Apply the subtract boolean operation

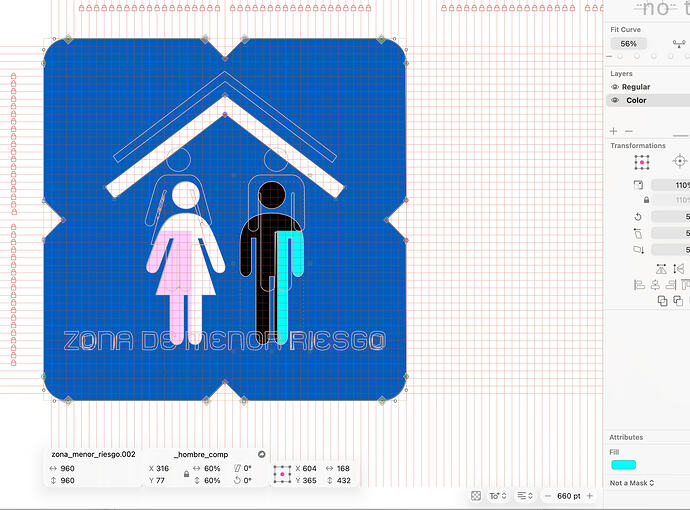tap(678, 301)
